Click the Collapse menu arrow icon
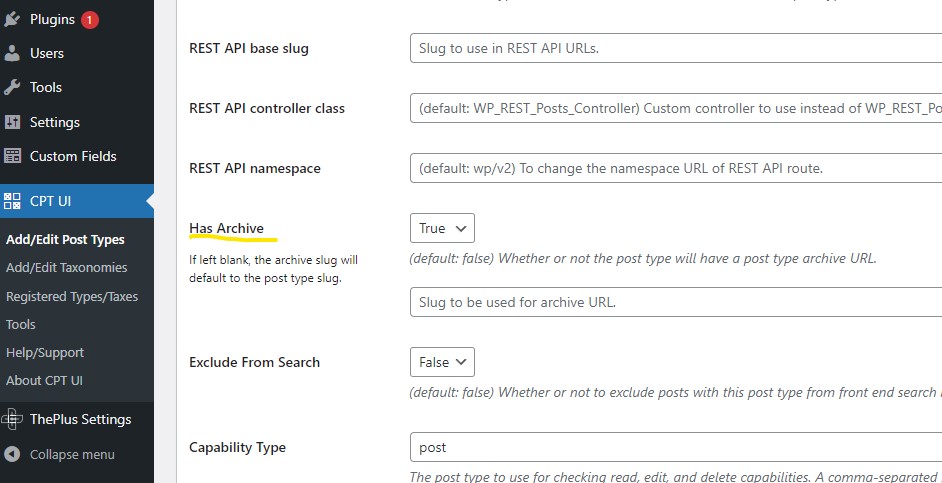Image resolution: width=942 pixels, height=483 pixels. click(12, 454)
